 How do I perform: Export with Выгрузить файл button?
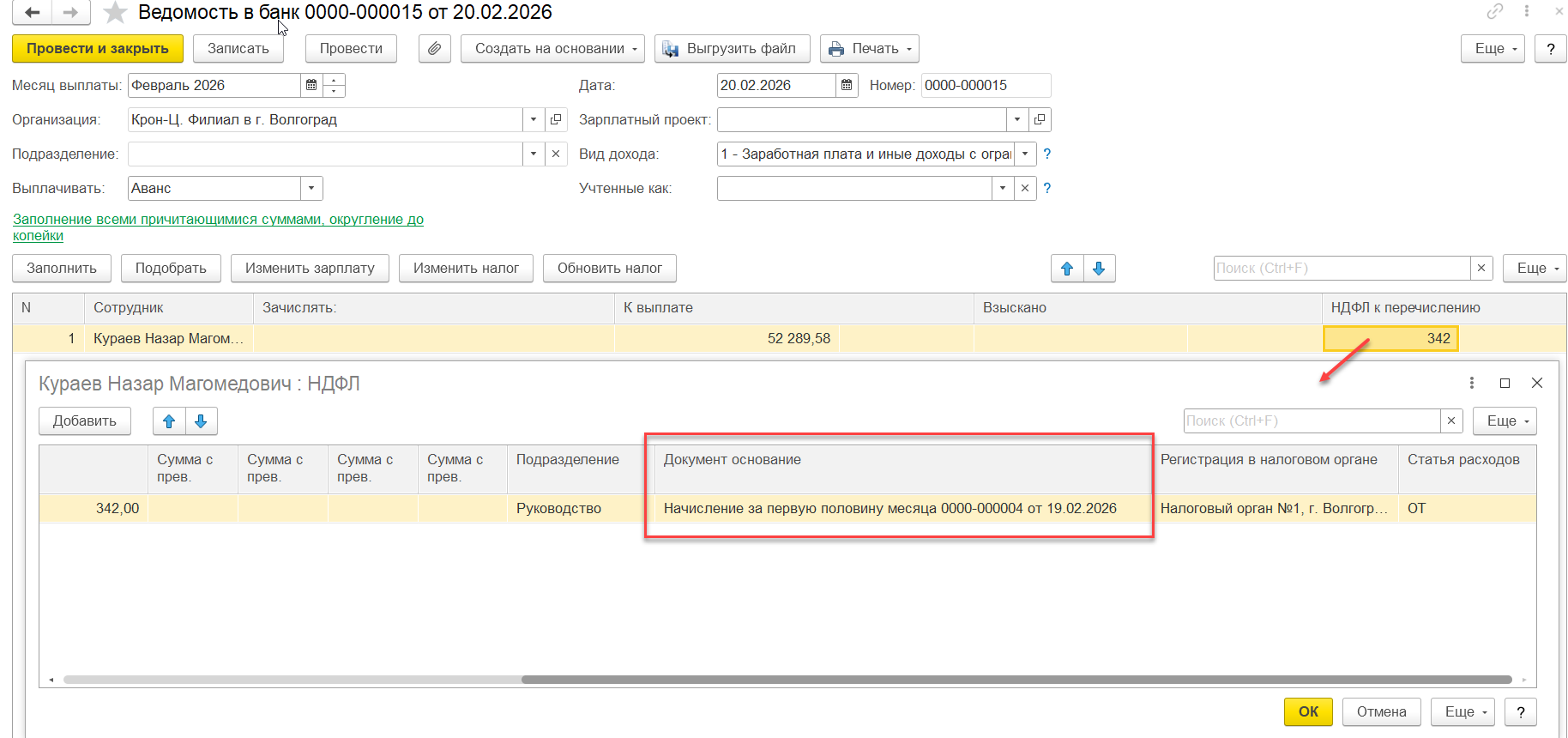tap(733, 49)
